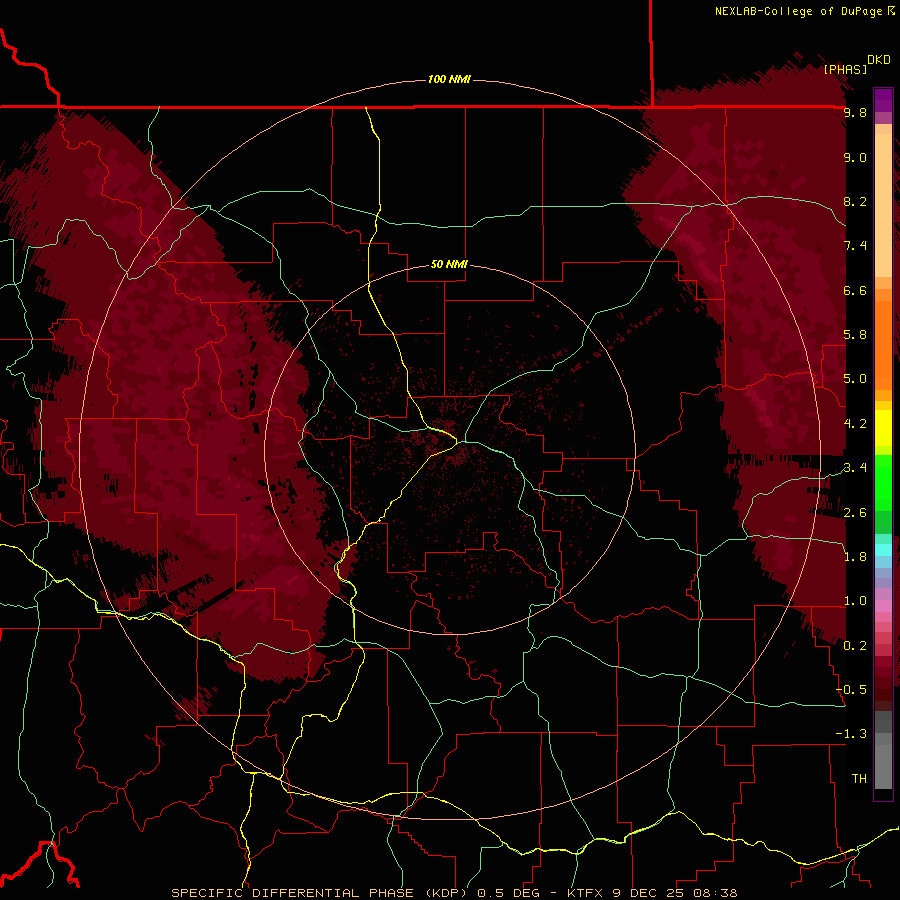
Task: Click the 8.2 scale value
Action: point(855,201)
